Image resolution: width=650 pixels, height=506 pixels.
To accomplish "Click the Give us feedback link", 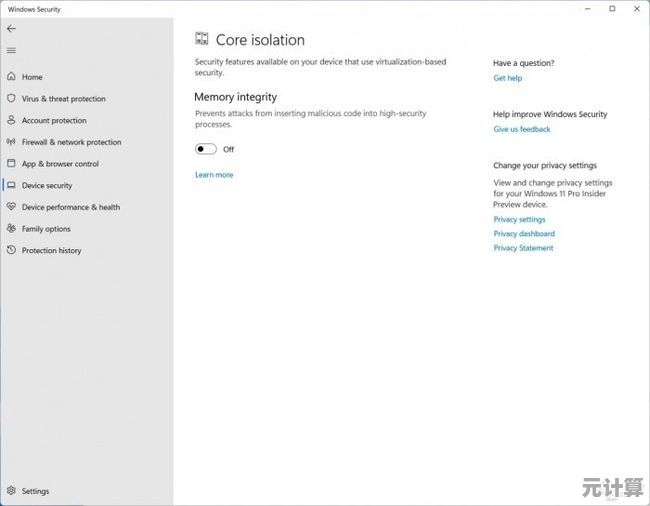I will pos(521,129).
